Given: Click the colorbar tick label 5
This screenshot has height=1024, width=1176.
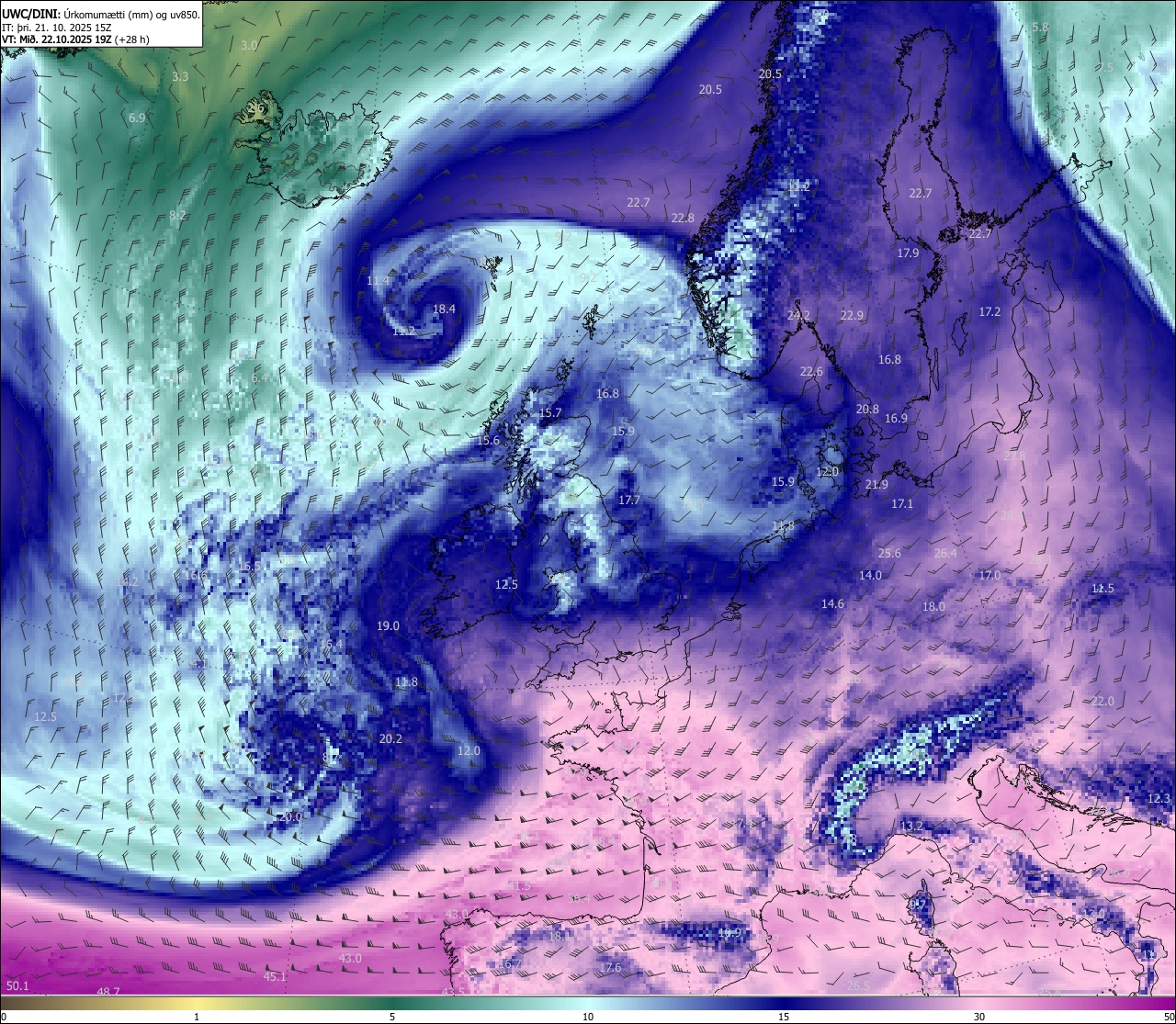Looking at the screenshot, I should [x=392, y=1017].
